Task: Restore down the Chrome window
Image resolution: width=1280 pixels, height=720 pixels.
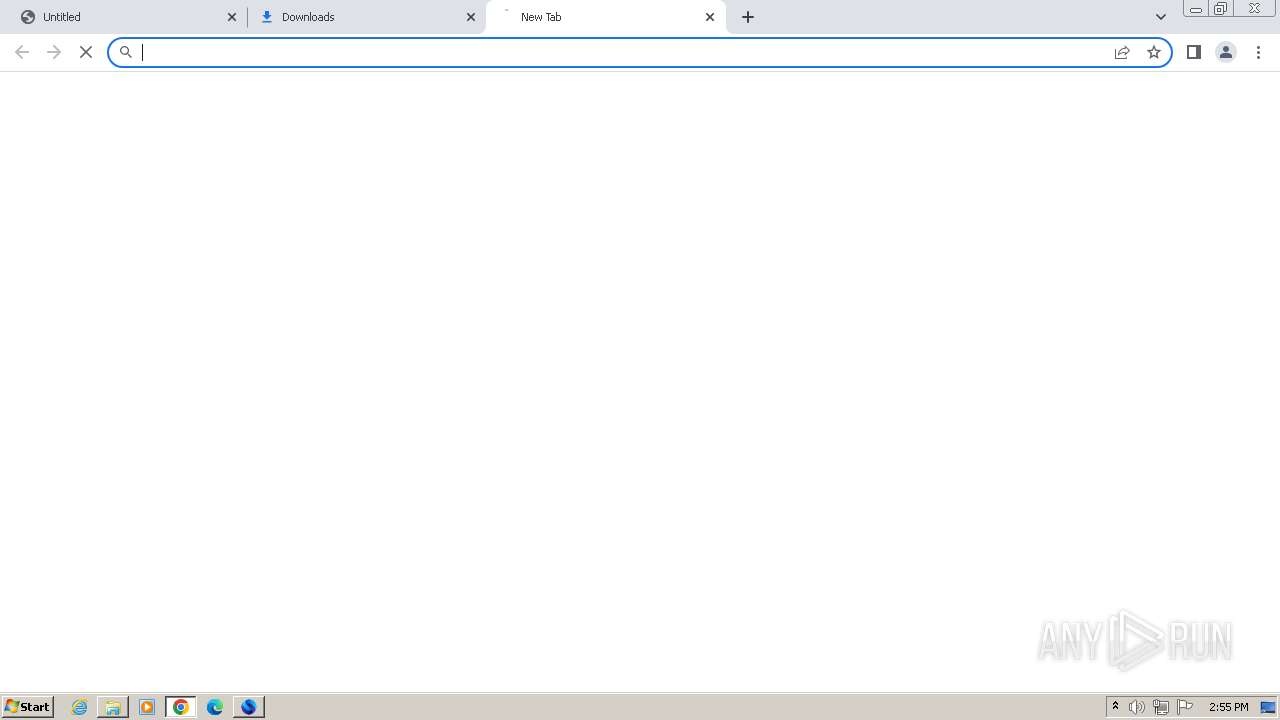Action: [x=1221, y=9]
